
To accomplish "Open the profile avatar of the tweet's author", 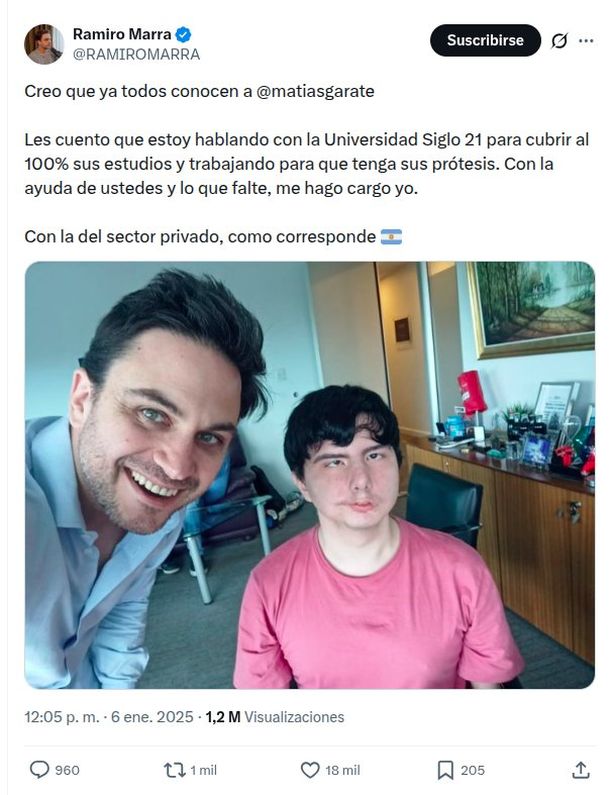I will 44,44.
